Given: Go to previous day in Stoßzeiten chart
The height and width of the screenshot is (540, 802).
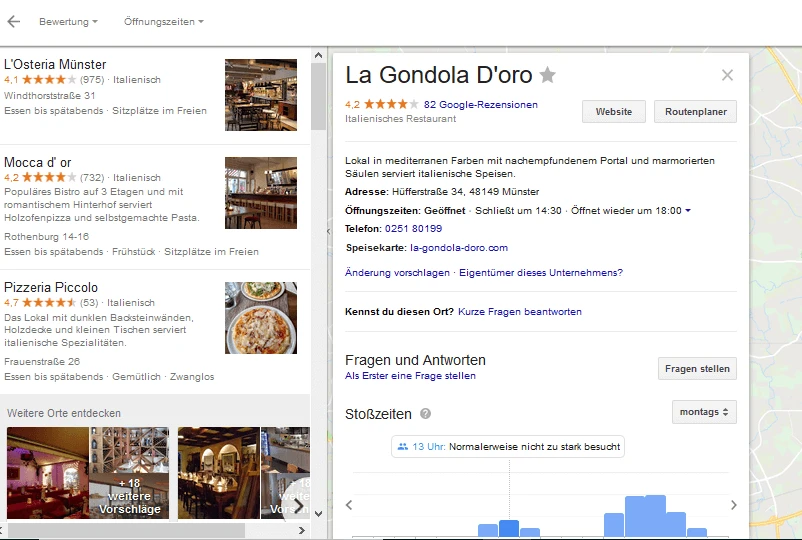Looking at the screenshot, I should [x=349, y=505].
